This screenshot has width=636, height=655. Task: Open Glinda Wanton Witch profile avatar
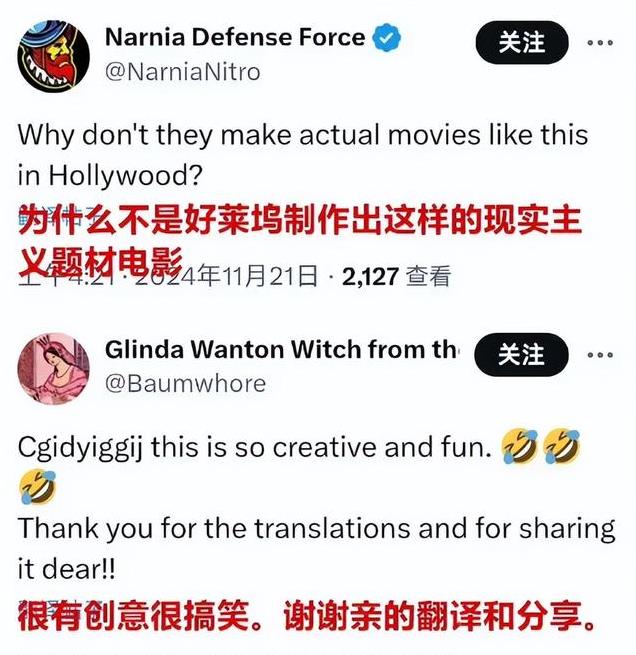[x=53, y=369]
